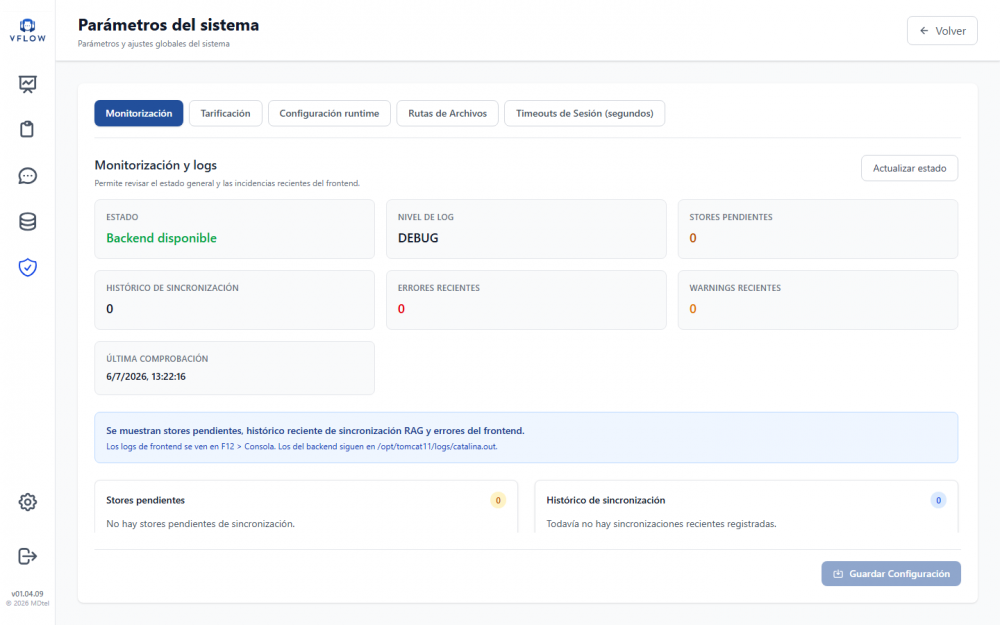Click the ESTADO card label

pos(122,217)
